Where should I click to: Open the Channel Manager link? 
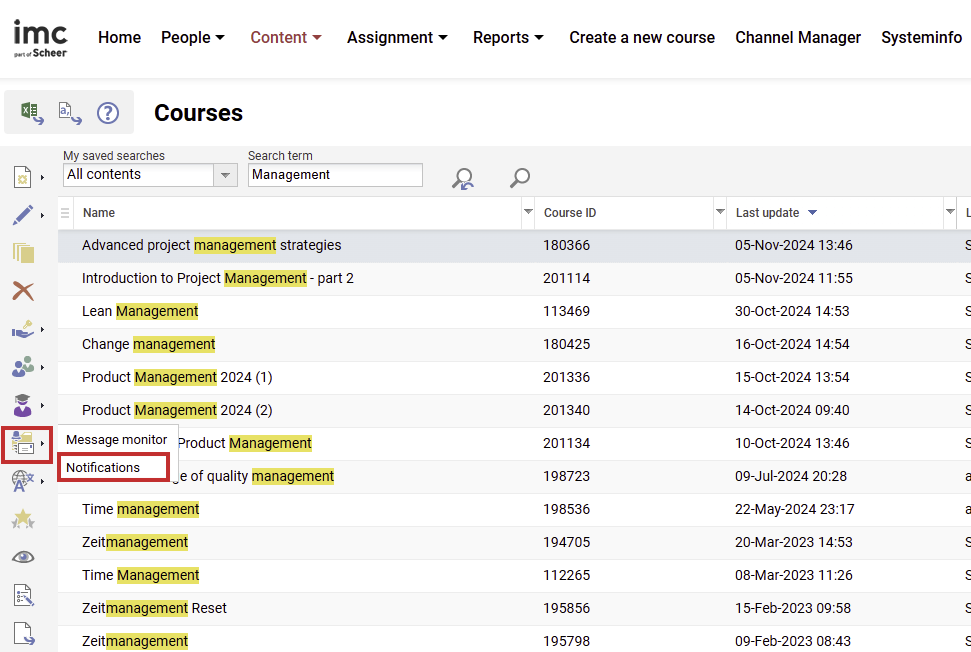(798, 37)
